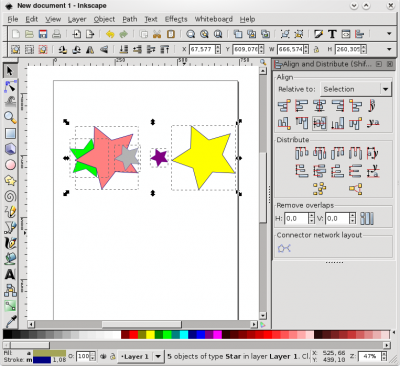
Task: Click the olive fill color indicator
Action: (49, 353)
